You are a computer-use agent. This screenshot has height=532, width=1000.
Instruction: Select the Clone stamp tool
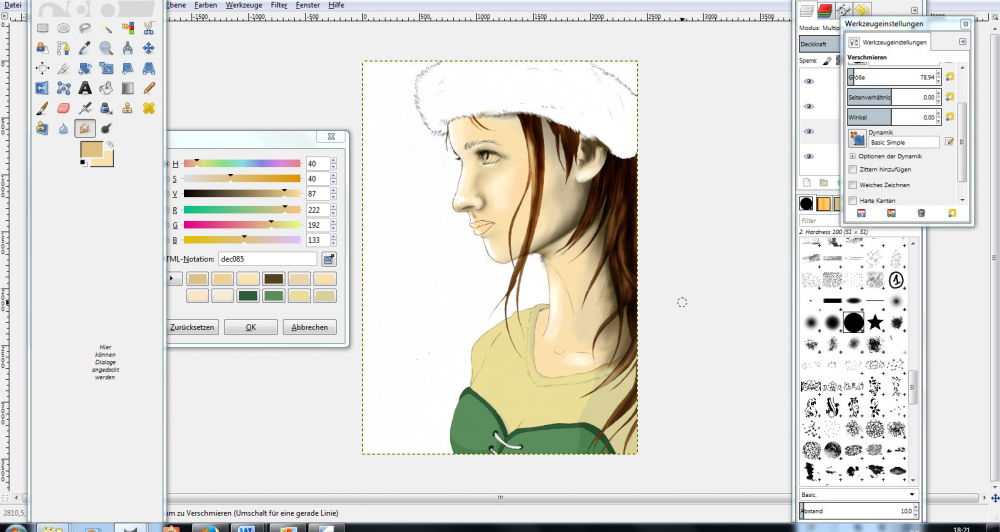[x=128, y=108]
